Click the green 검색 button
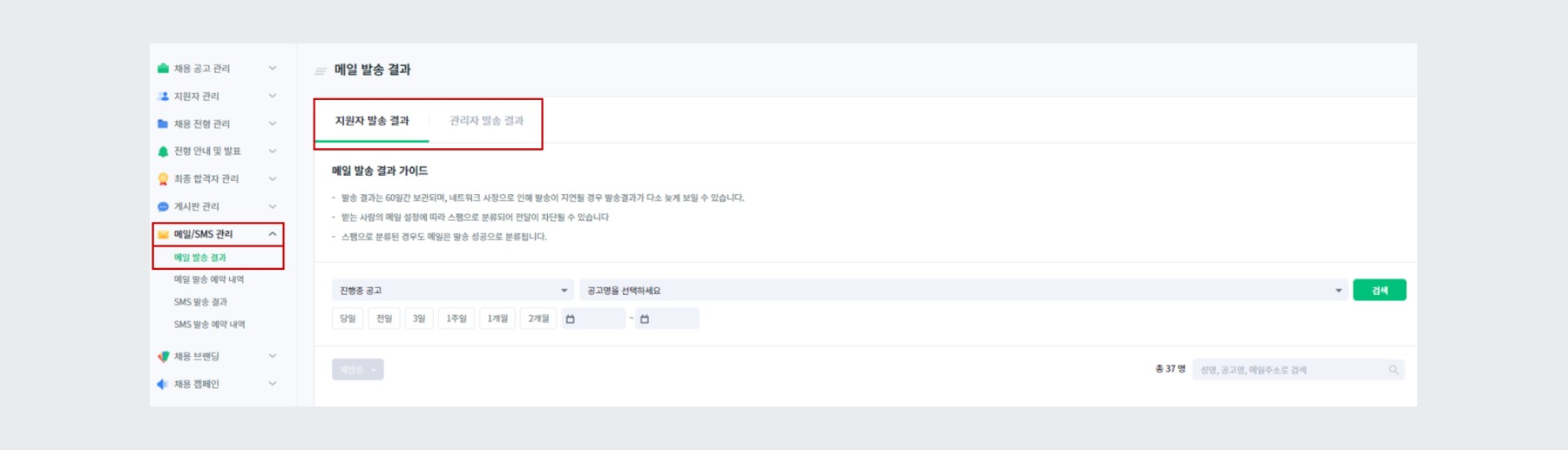Screen dimensions: 1568x450 [x=1379, y=291]
